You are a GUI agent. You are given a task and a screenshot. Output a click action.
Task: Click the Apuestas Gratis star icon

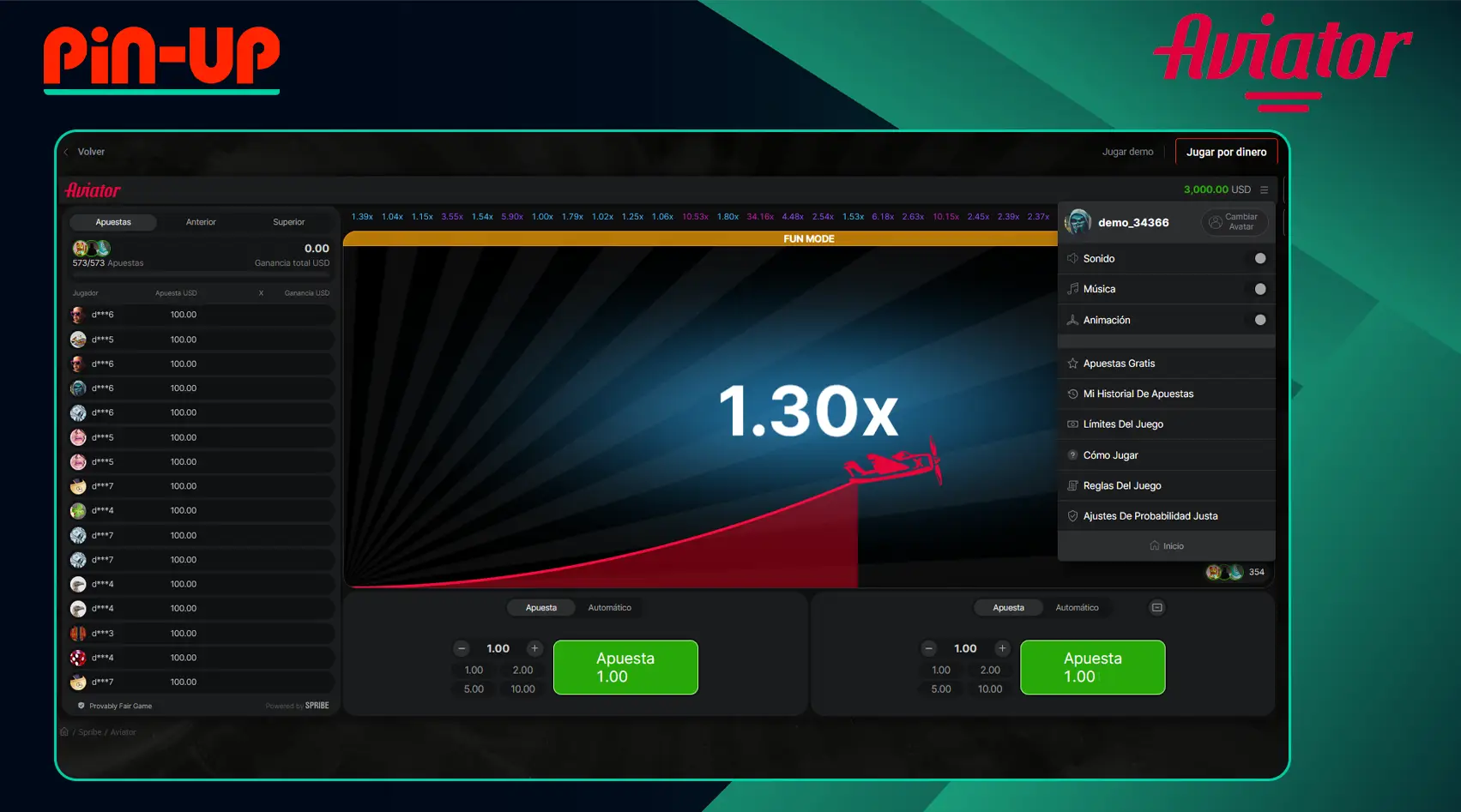1072,364
